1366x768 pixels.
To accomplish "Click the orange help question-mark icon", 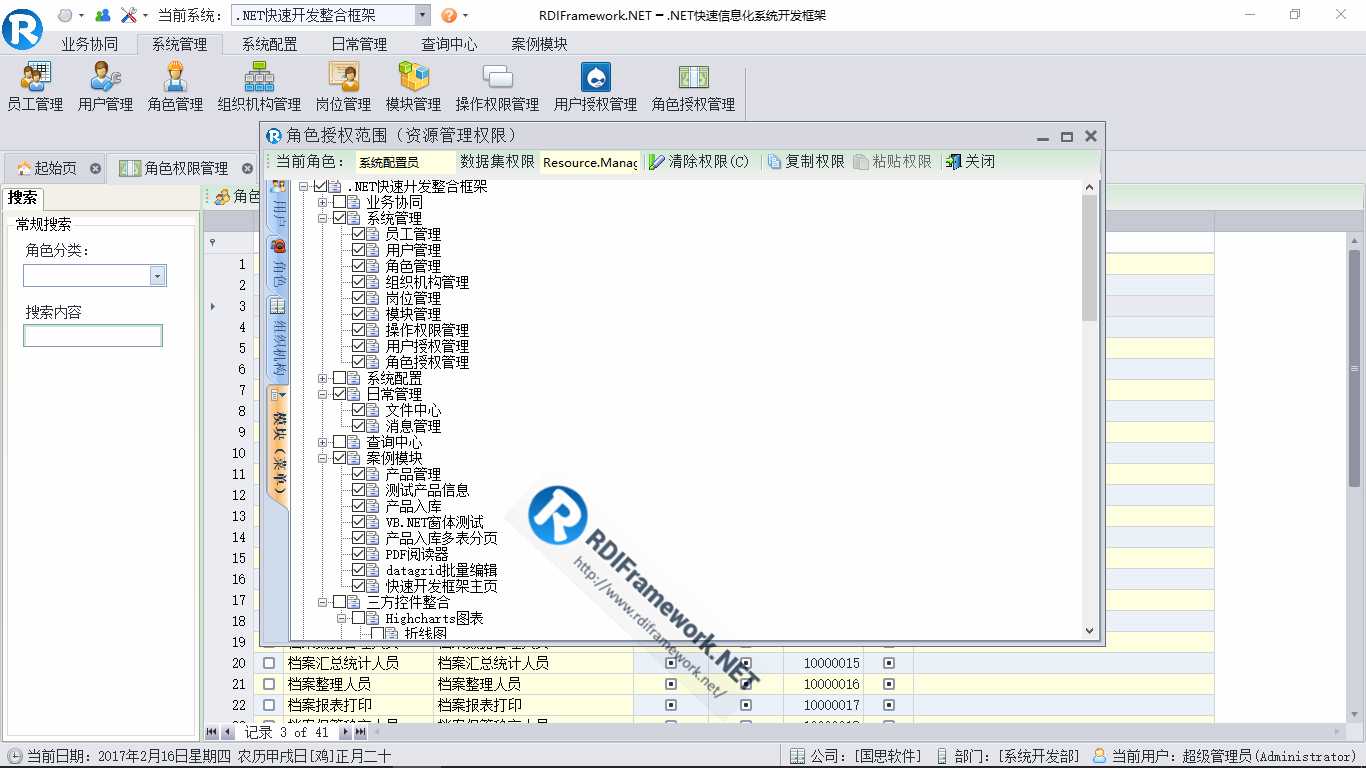I will pos(449,15).
